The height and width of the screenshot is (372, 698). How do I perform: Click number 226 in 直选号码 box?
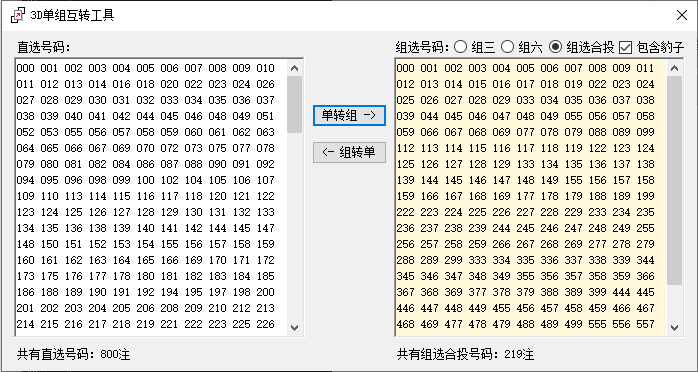265,324
